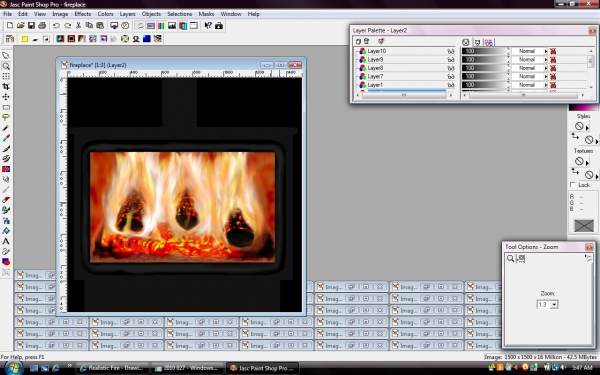Open a file using the folder icon
Screen dimensions: 600x375
(21, 26)
